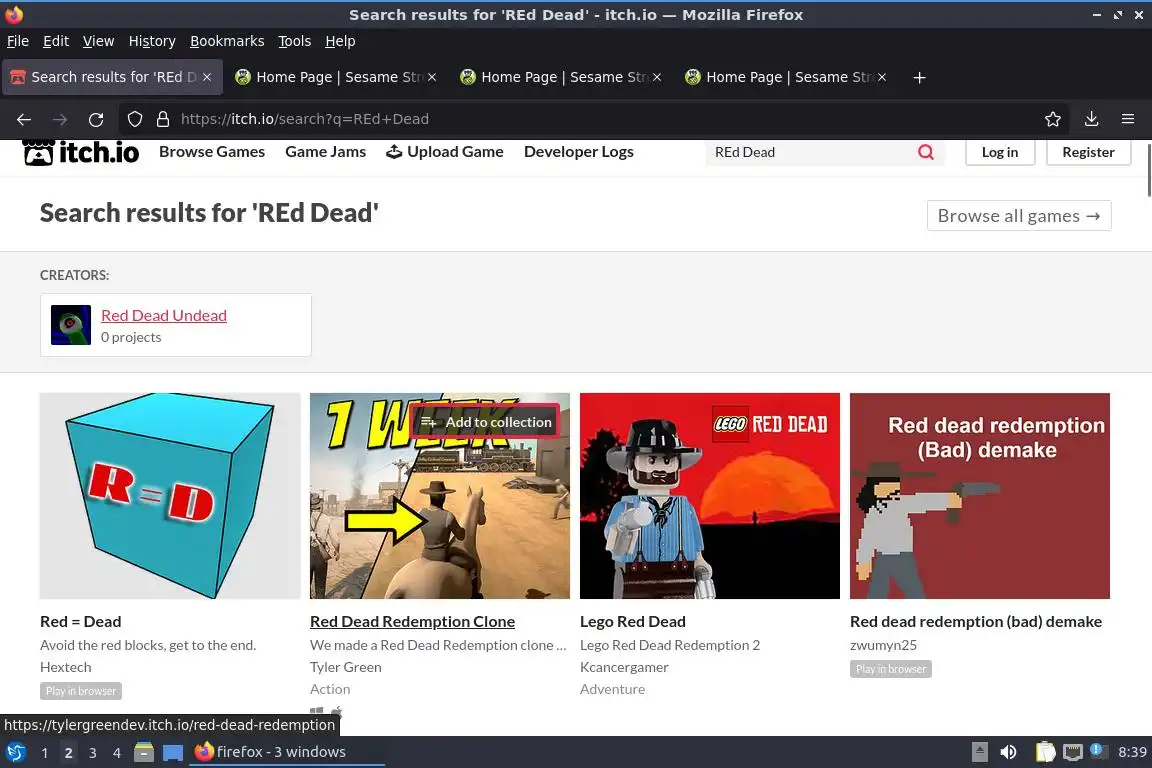Click Browse Games in itch.io nav
The height and width of the screenshot is (768, 1152).
212,152
